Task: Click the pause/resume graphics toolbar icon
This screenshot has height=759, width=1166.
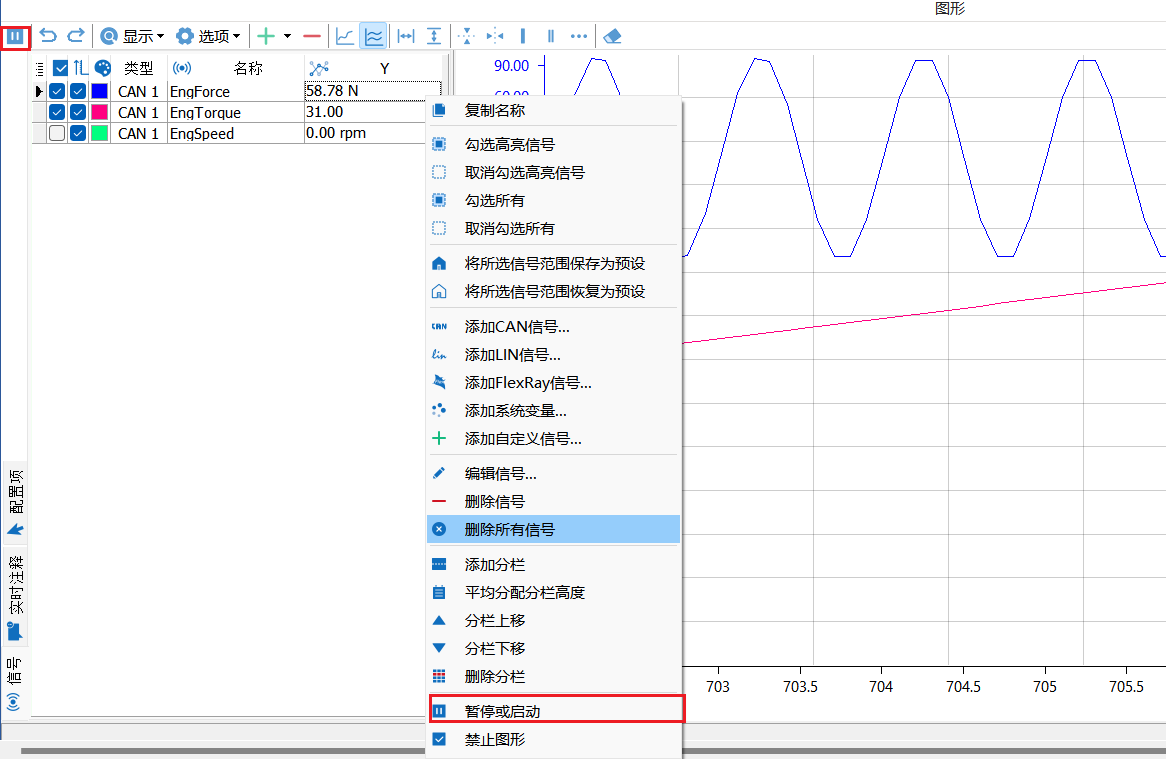Action: tap(15, 36)
